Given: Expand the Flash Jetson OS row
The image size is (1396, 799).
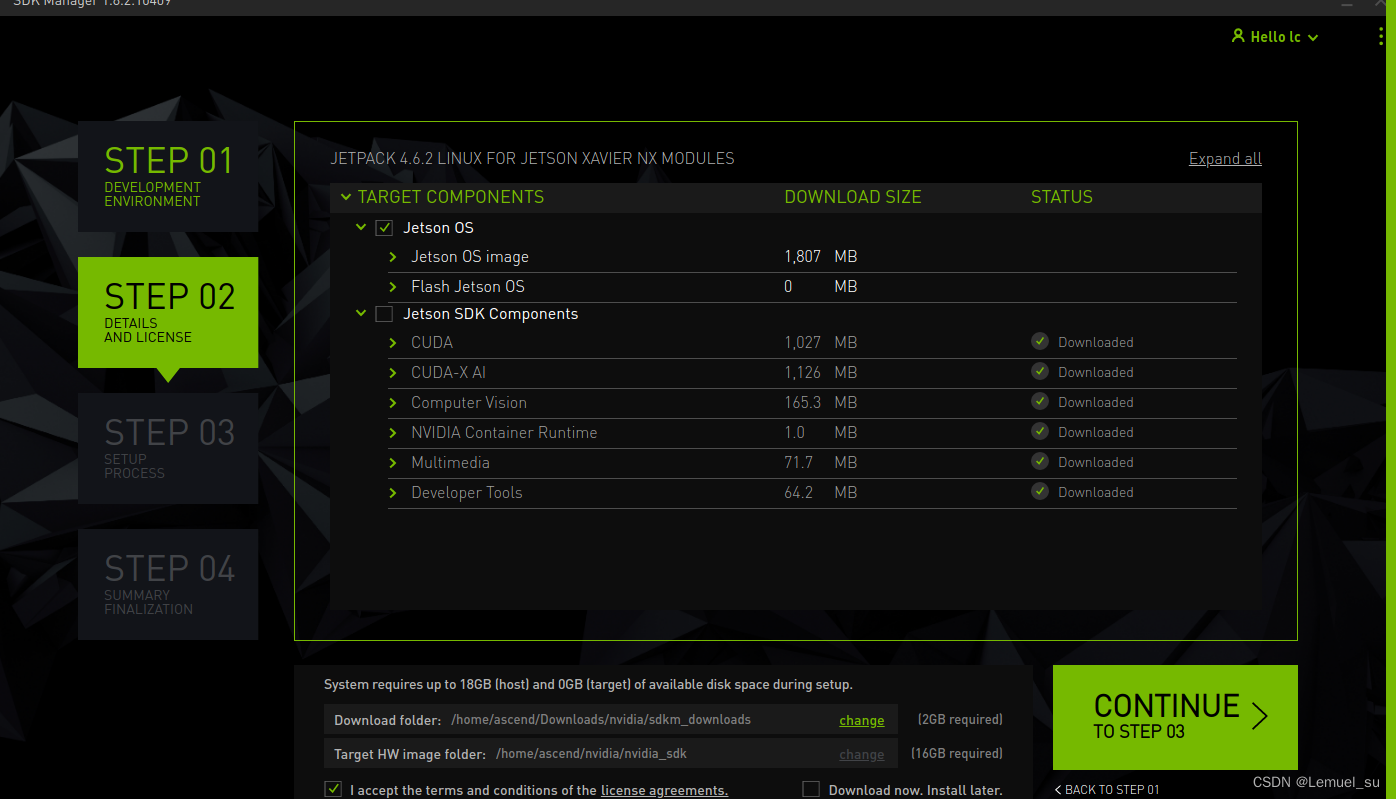Looking at the screenshot, I should tap(393, 287).
